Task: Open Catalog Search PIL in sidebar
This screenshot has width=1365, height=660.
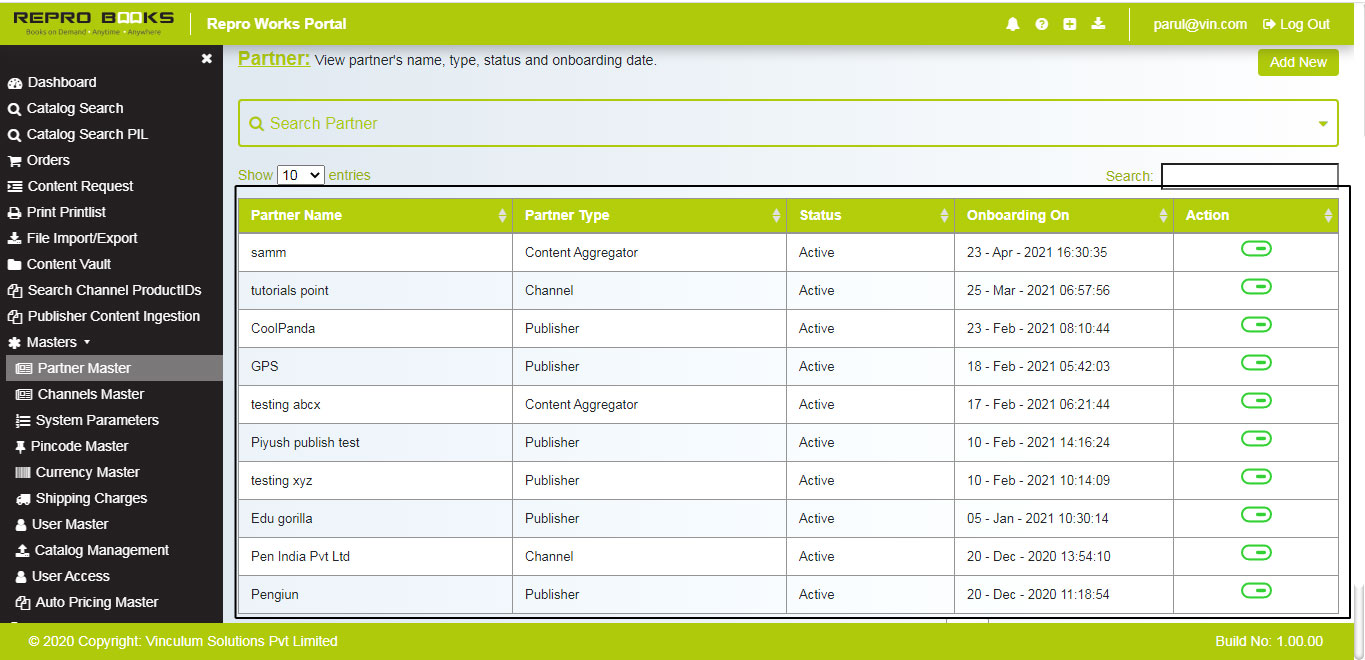Action: click(x=86, y=134)
